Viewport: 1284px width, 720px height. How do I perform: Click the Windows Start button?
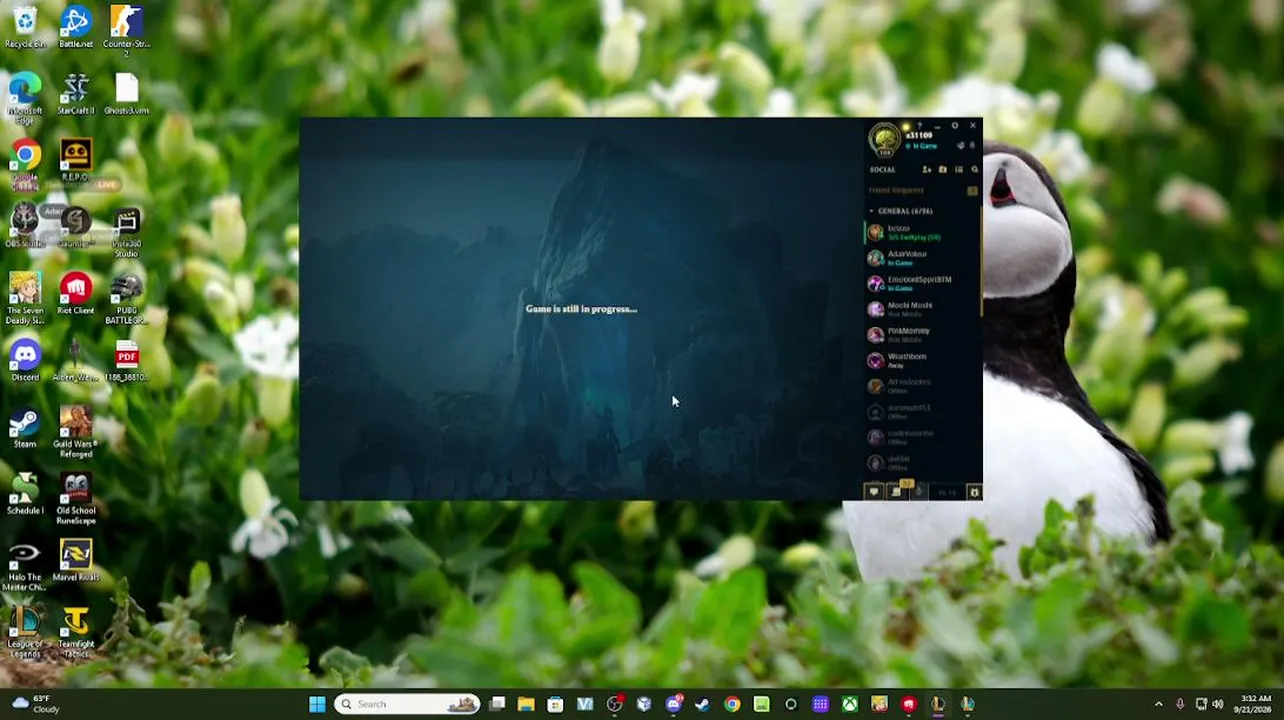(x=317, y=704)
